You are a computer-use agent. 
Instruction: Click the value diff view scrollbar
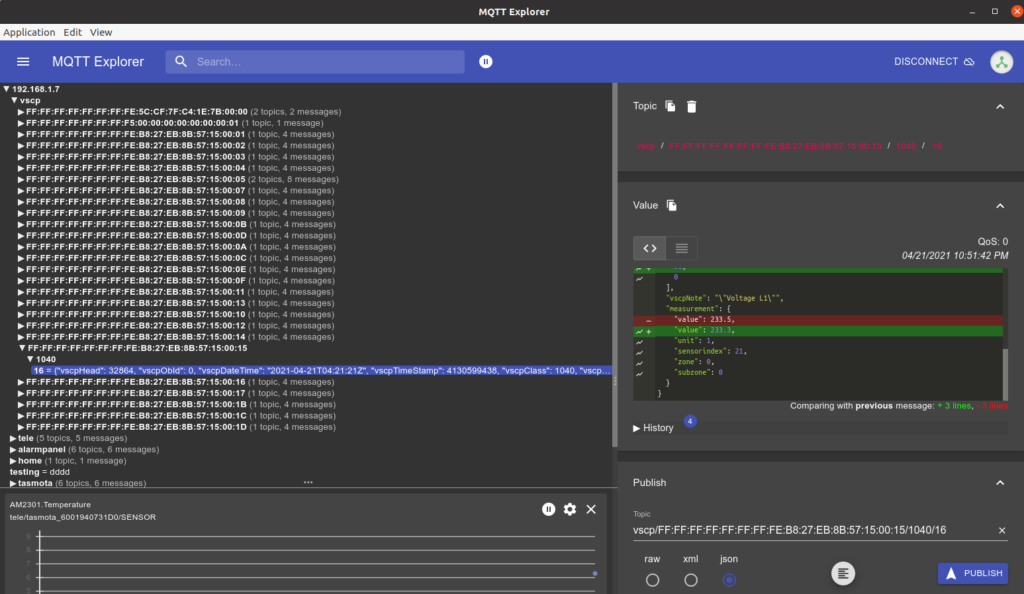click(1005, 373)
